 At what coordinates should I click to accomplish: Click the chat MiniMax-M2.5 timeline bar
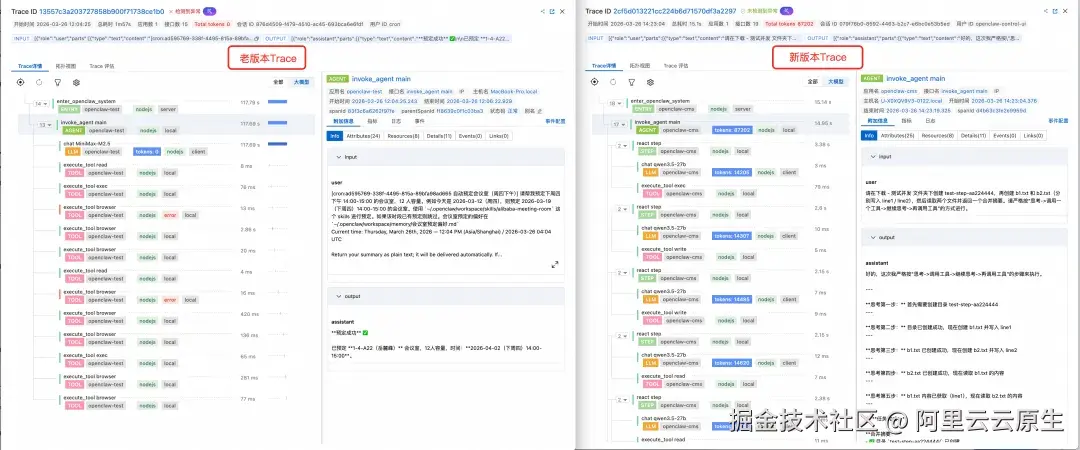pyautogui.click(x=278, y=145)
